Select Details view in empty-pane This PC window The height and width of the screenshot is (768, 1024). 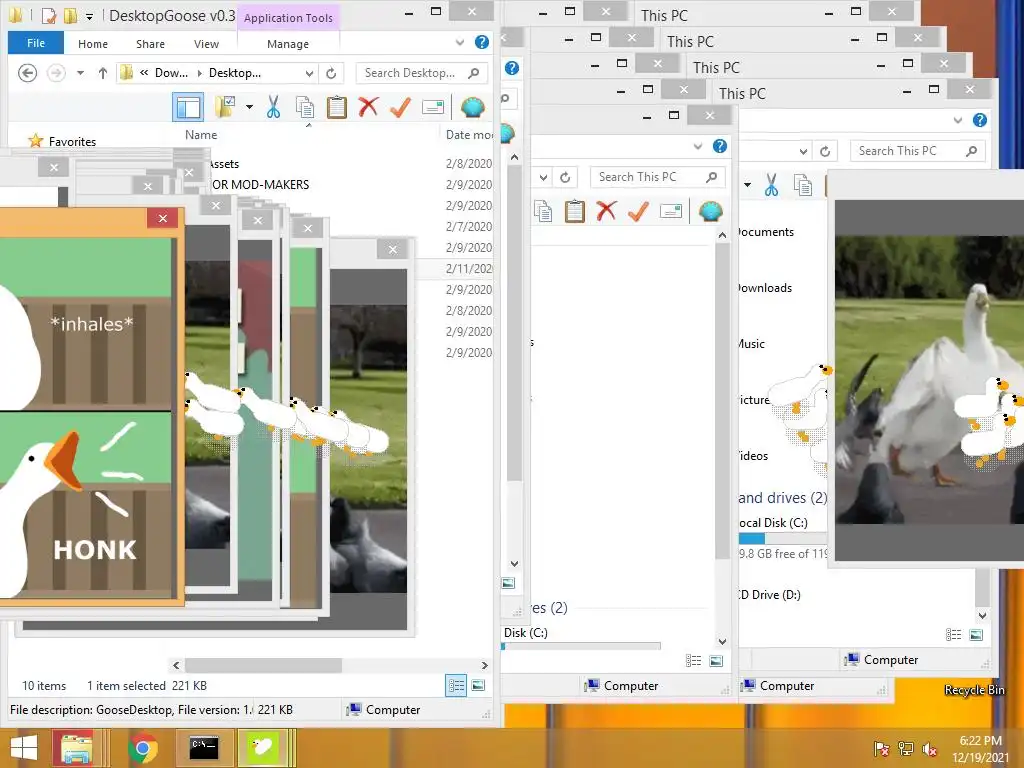coord(694,661)
